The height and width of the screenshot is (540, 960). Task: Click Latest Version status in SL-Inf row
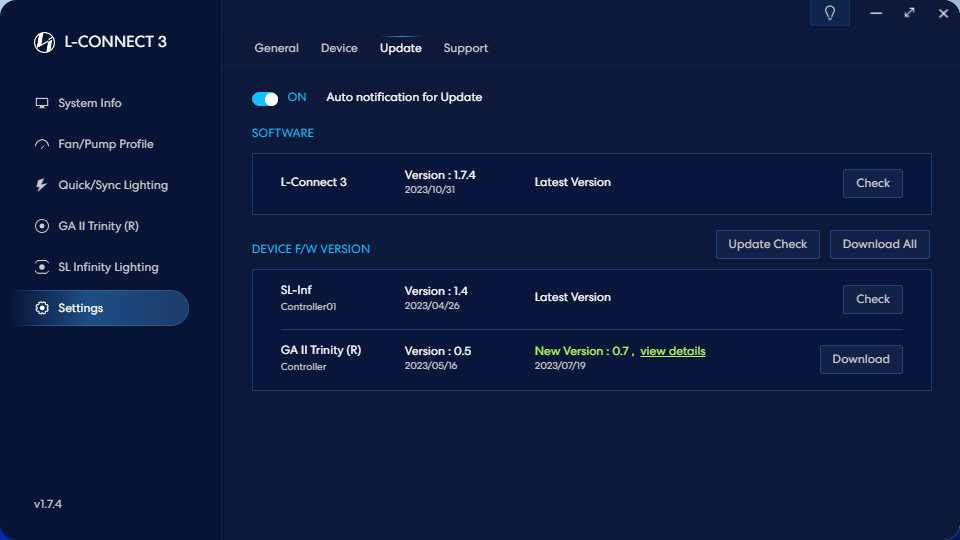click(x=572, y=297)
